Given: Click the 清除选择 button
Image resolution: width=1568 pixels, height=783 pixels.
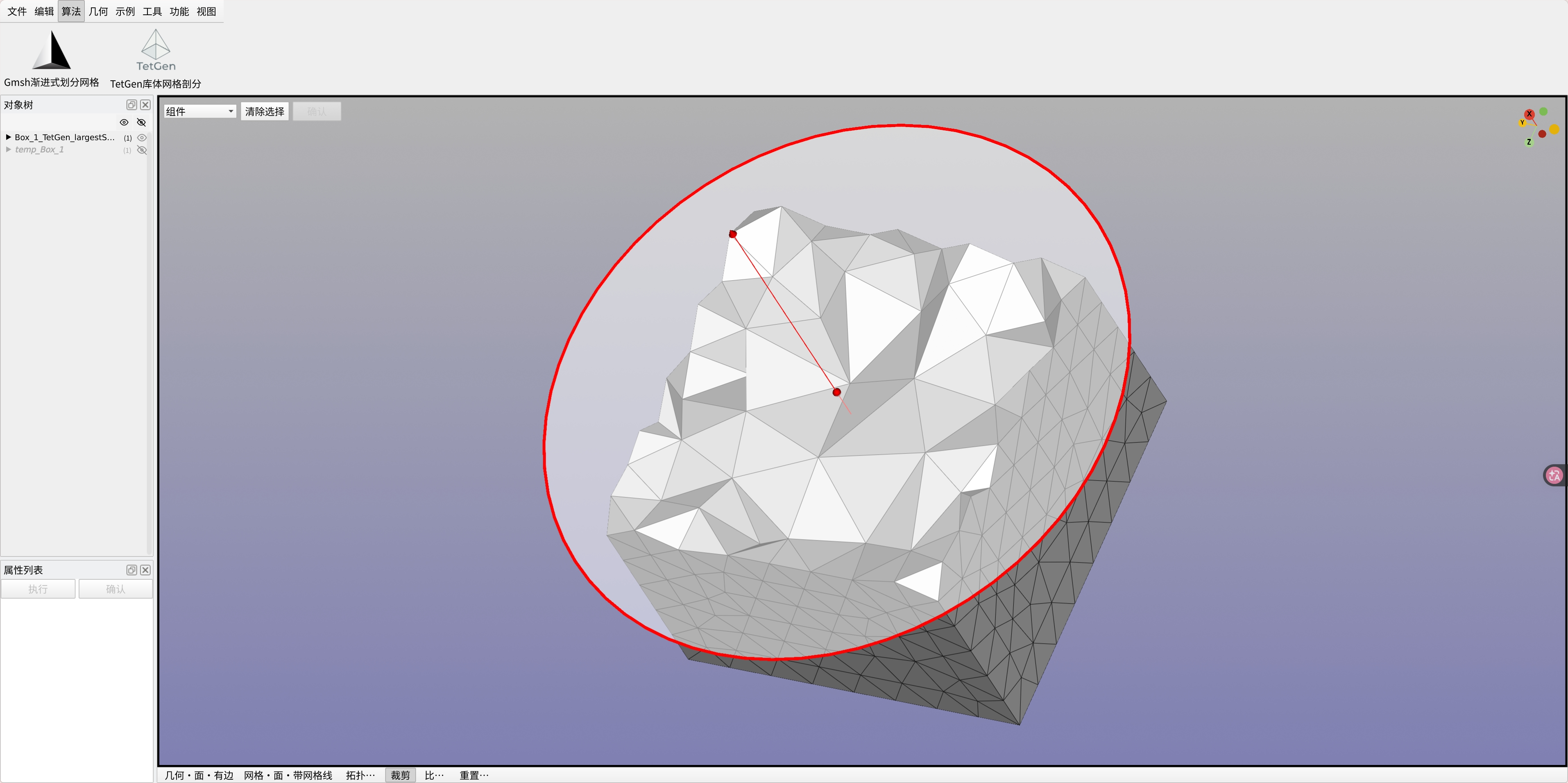Looking at the screenshot, I should [265, 111].
